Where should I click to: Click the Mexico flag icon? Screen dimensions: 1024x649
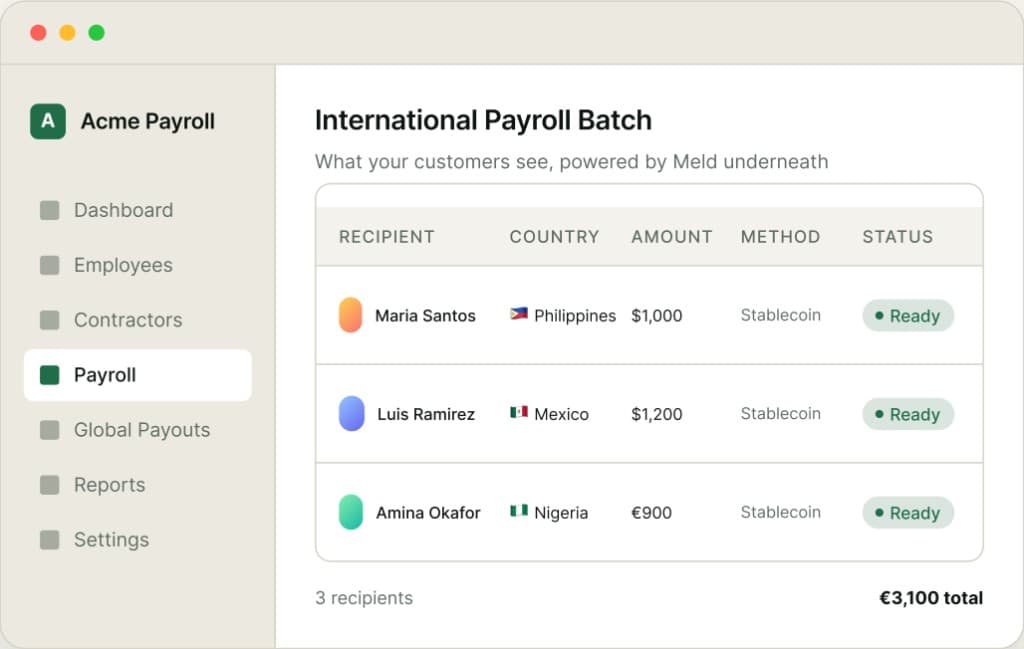click(519, 413)
